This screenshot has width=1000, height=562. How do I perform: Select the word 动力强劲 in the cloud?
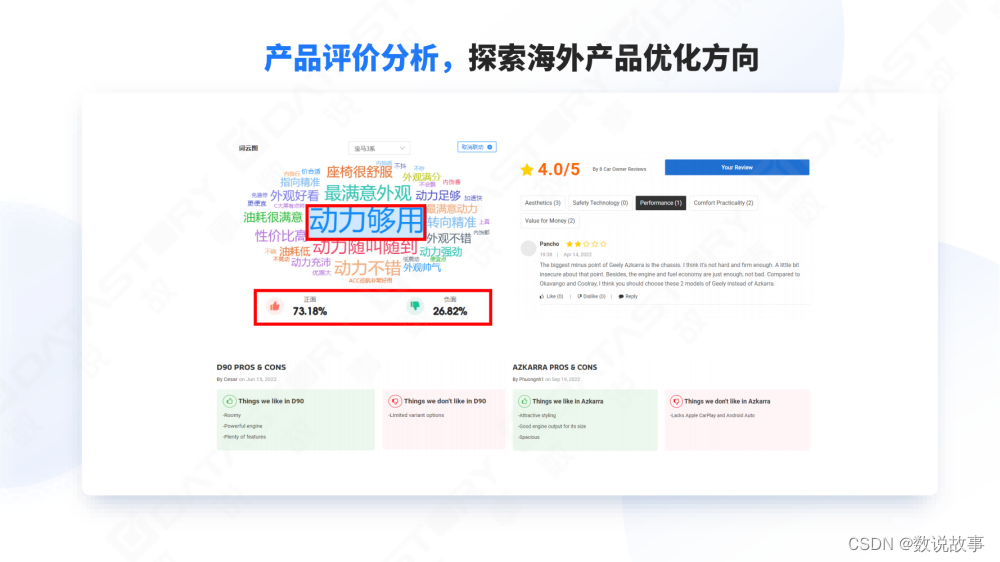[441, 252]
